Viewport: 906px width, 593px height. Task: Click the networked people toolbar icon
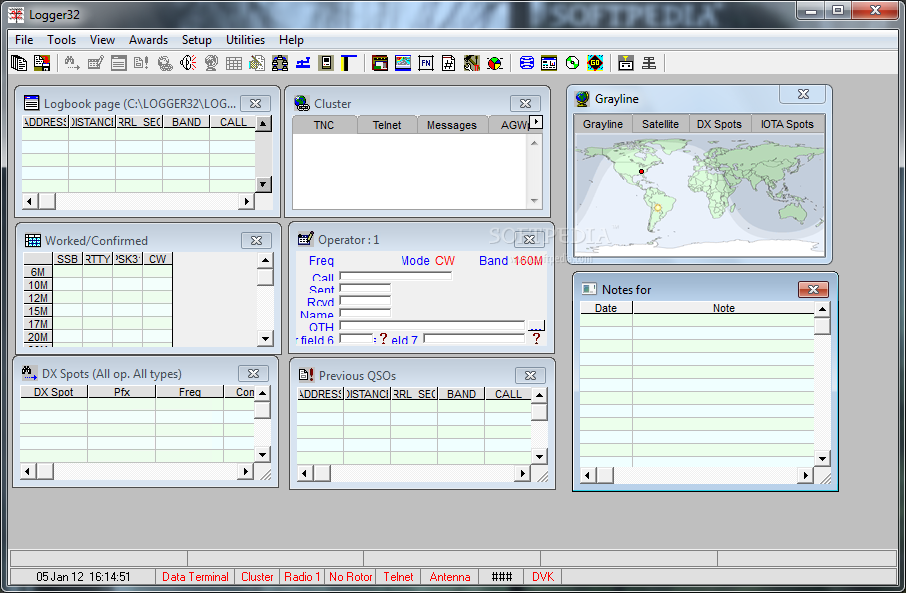pyautogui.click(x=280, y=63)
